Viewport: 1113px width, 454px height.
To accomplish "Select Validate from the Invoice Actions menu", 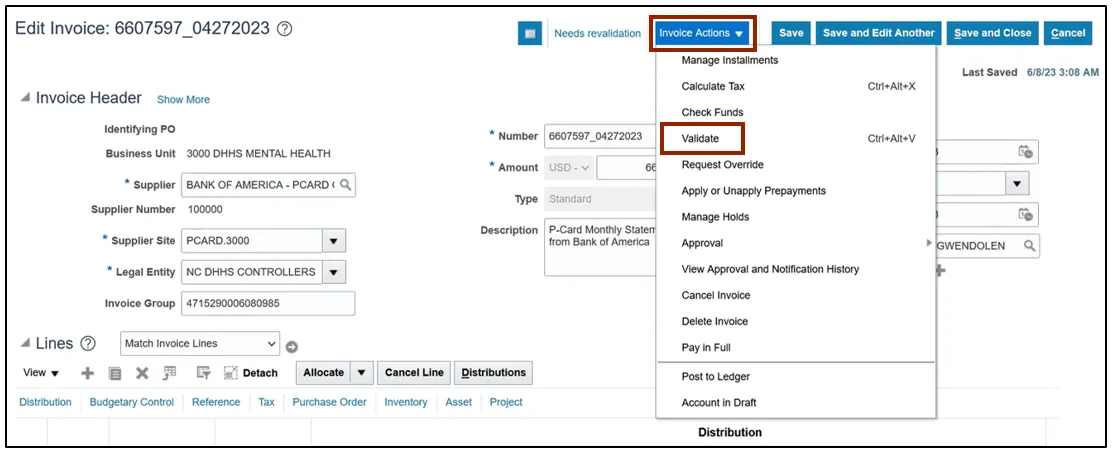I will (x=700, y=138).
